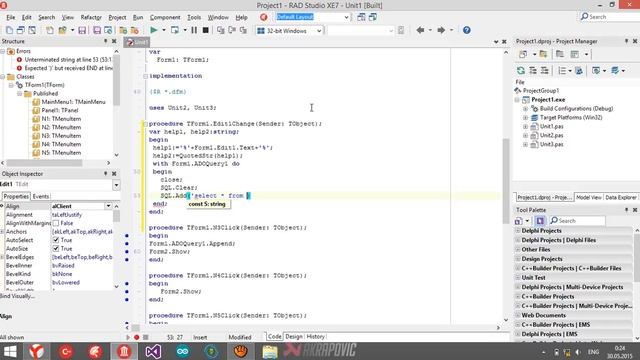Click the IDE top-right Search field
Viewport: 640px width, 360px height.
[x=610, y=17]
